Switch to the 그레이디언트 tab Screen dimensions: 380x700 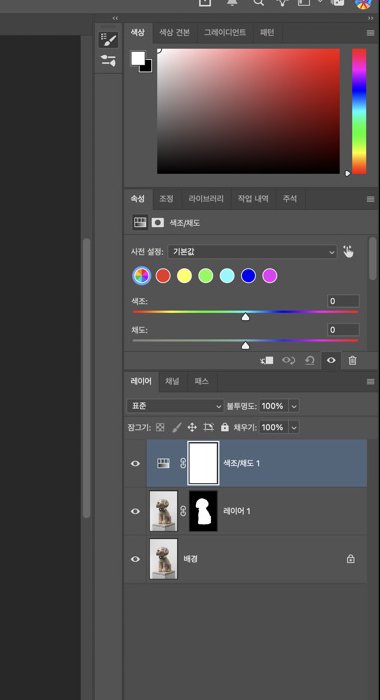pyautogui.click(x=225, y=33)
